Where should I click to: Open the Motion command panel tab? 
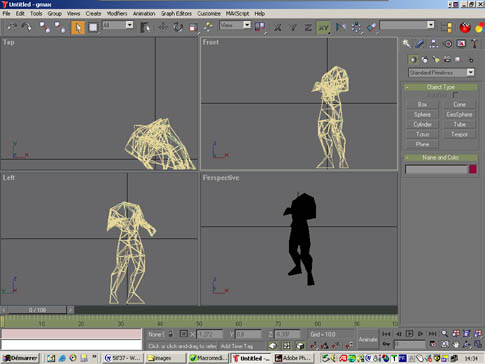click(448, 44)
